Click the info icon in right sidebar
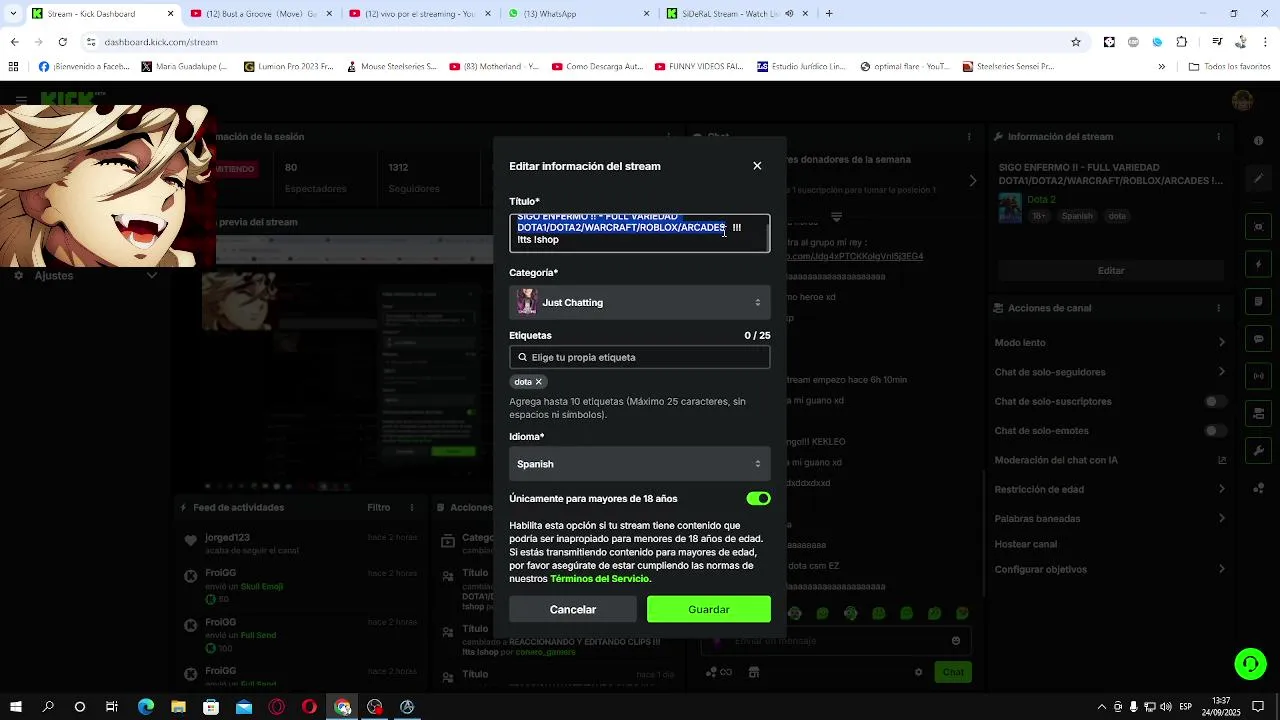 click(1258, 140)
